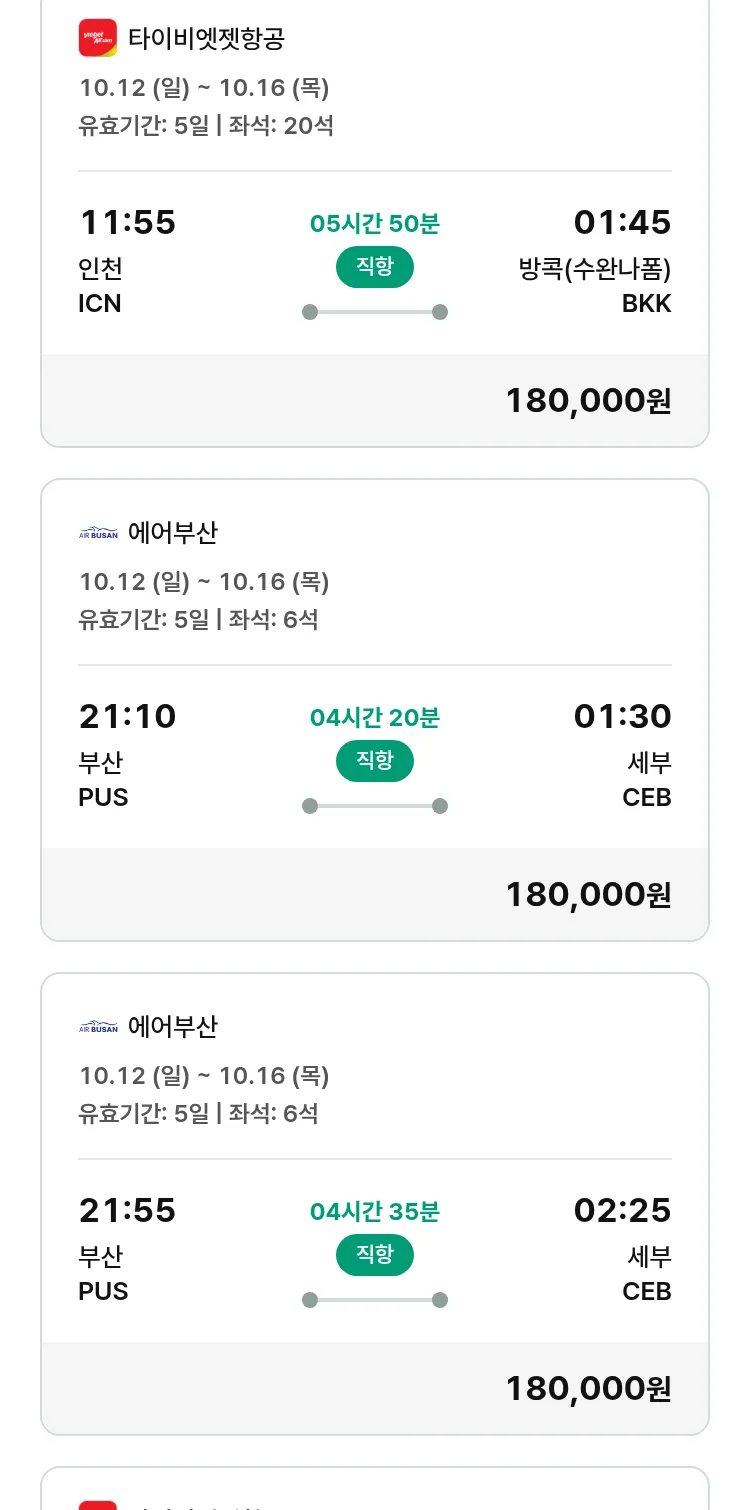Pick the 180,000원 price on the 21:55 Busan flight
750x1510 pixels.
[588, 1388]
